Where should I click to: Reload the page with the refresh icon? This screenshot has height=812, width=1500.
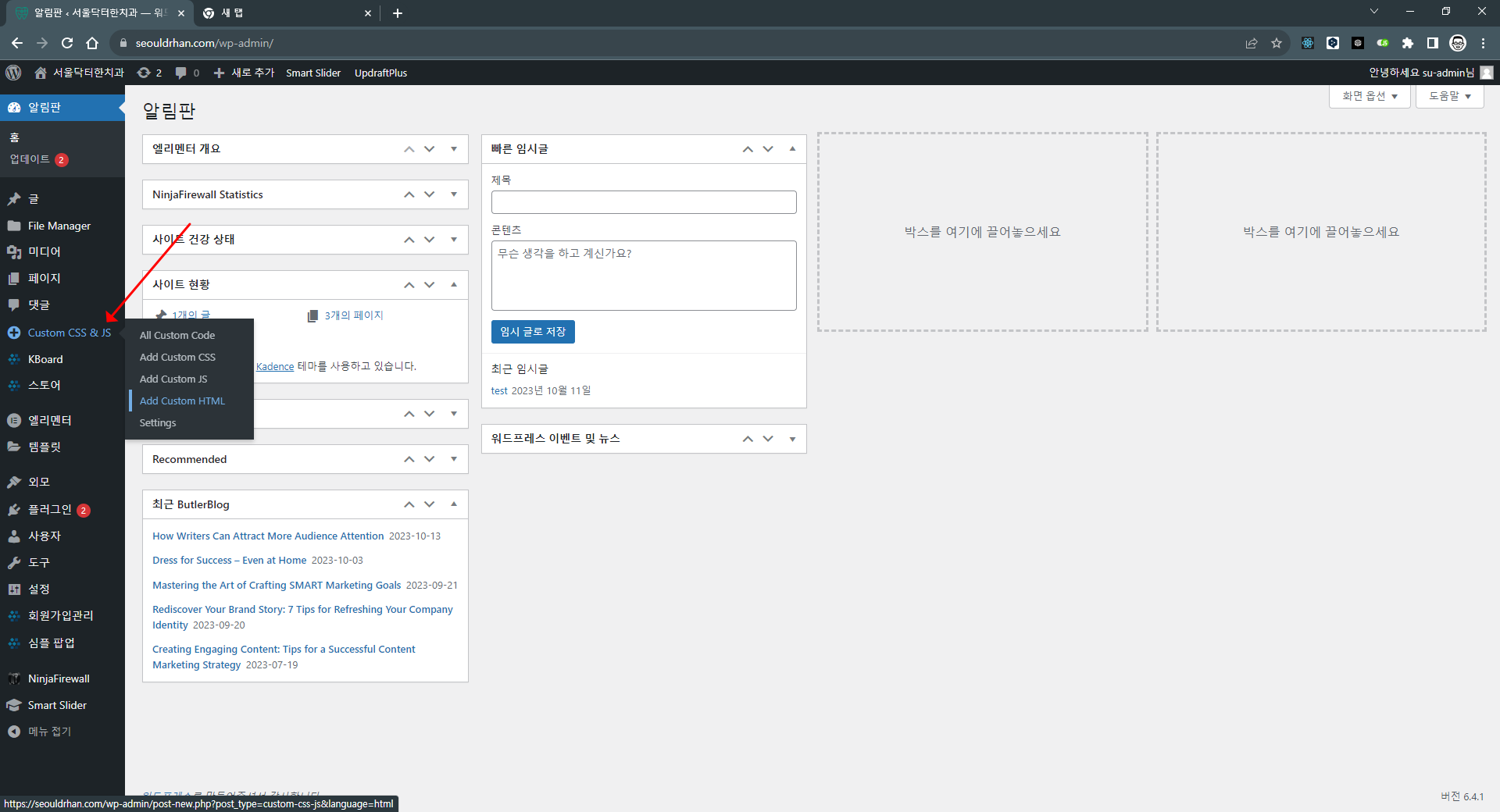(67, 43)
